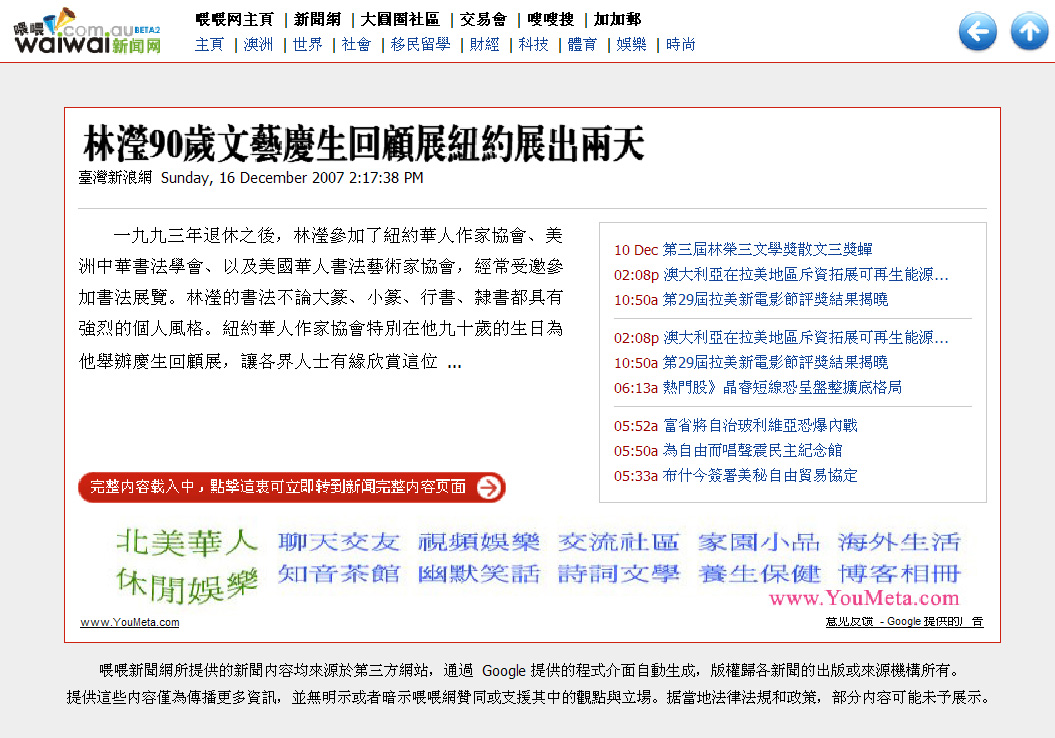This screenshot has height=738, width=1055.
Task: Click the blue up arrow icon
Action: tap(1029, 32)
